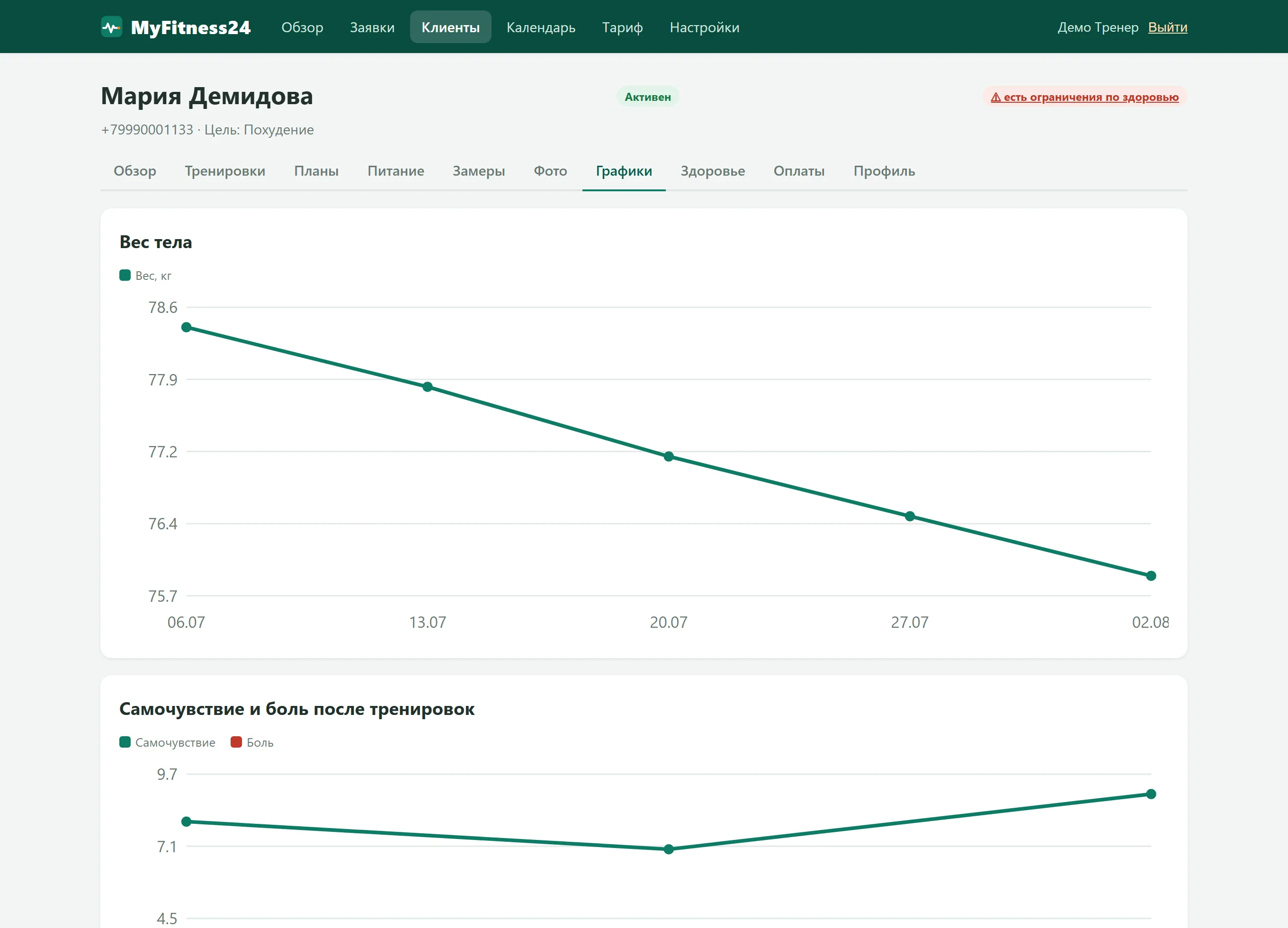The image size is (1288, 928).
Task: Switch to the Здоровье tab
Action: pyautogui.click(x=713, y=171)
